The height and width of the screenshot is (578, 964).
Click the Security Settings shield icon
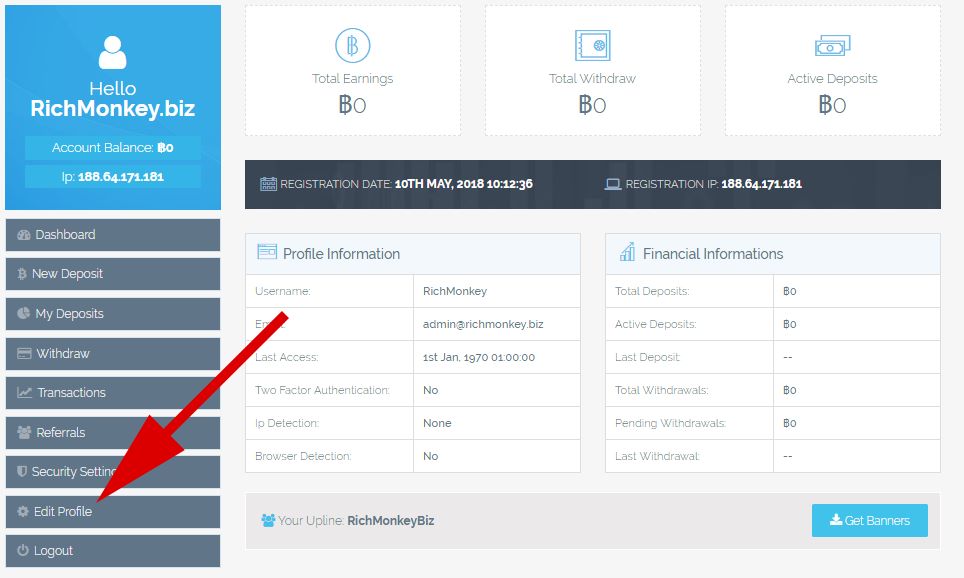[x=22, y=472]
